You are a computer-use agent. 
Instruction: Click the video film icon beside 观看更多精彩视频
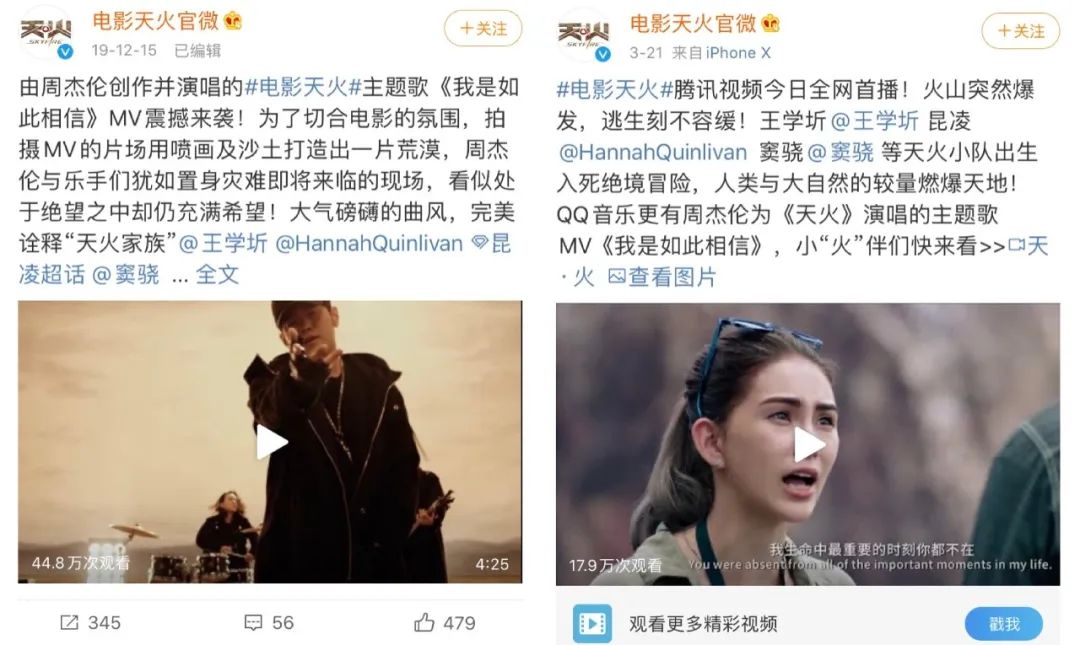592,624
